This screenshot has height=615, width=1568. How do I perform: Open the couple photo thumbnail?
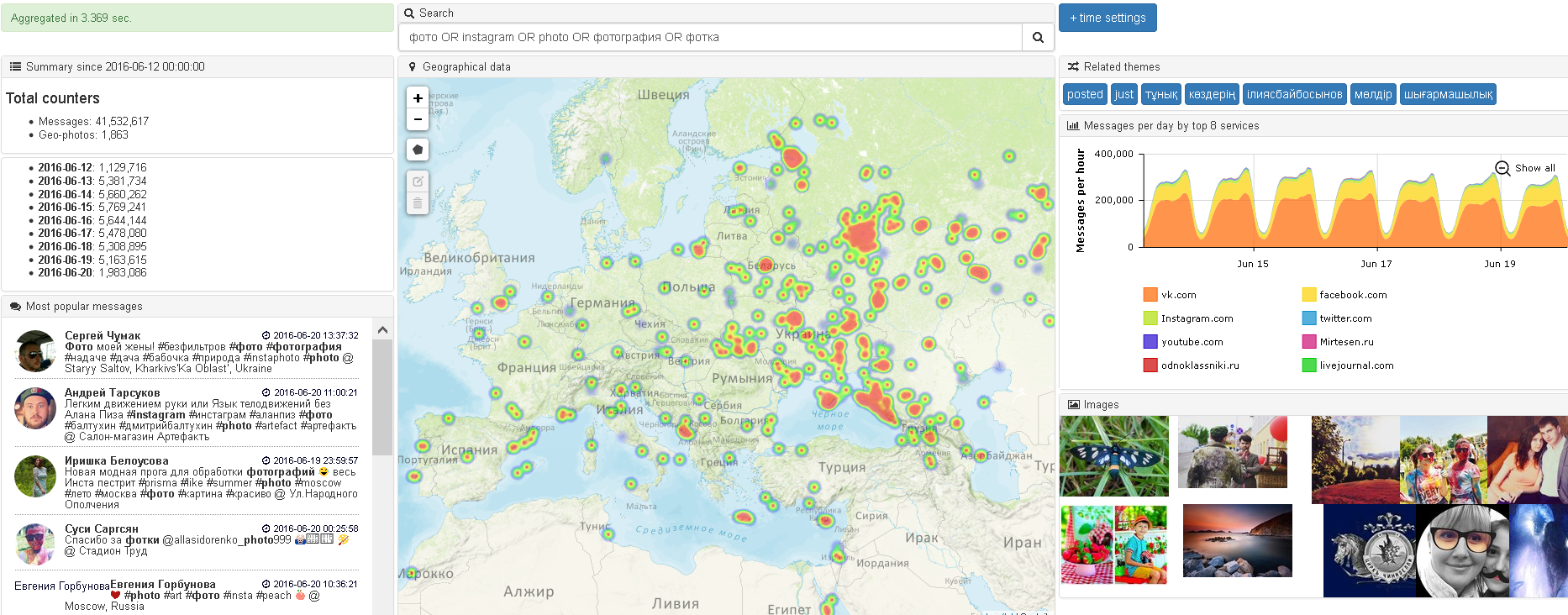(1528, 460)
